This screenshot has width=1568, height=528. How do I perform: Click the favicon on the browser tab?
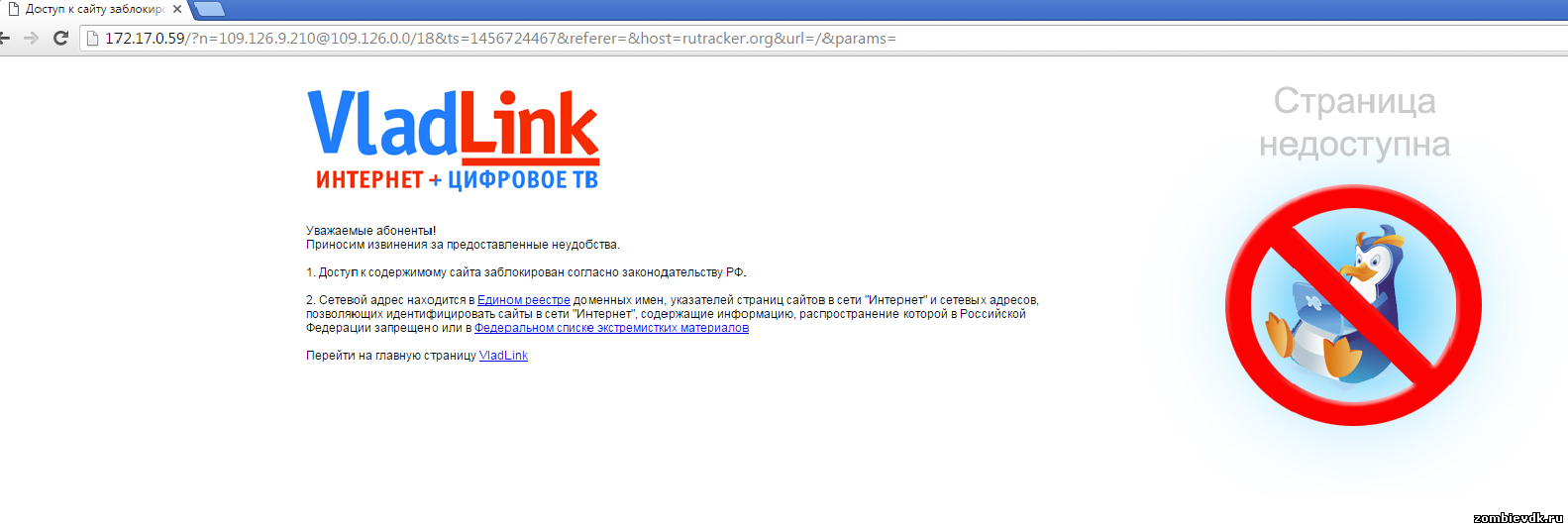click(x=13, y=9)
